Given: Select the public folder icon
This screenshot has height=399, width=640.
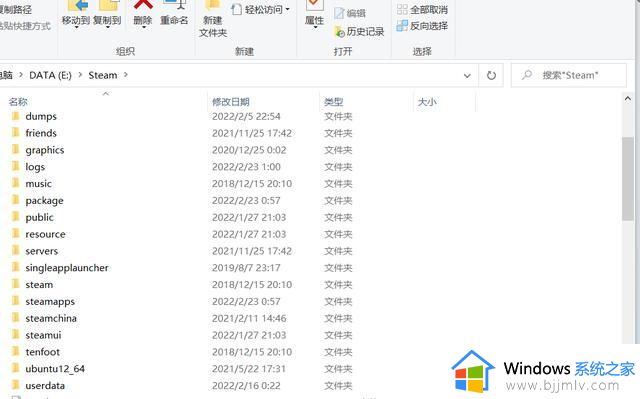Looking at the screenshot, I should 16,217.
